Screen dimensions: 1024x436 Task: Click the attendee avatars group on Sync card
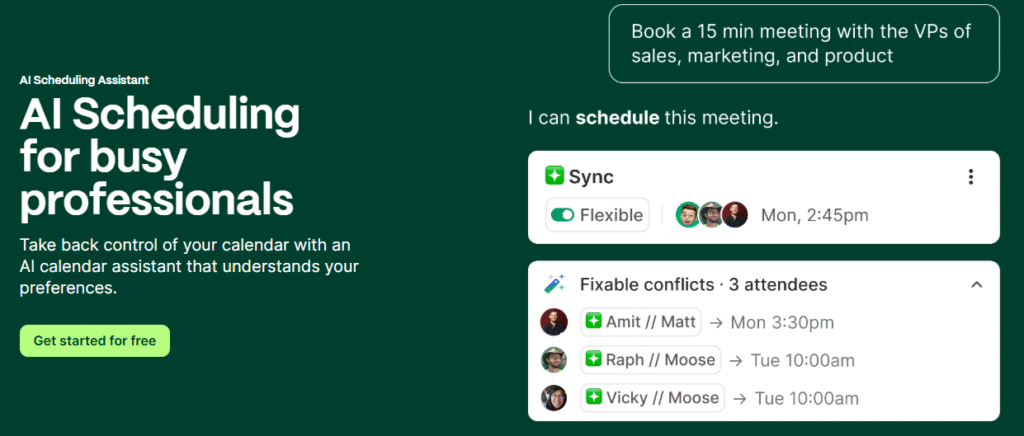pos(711,214)
